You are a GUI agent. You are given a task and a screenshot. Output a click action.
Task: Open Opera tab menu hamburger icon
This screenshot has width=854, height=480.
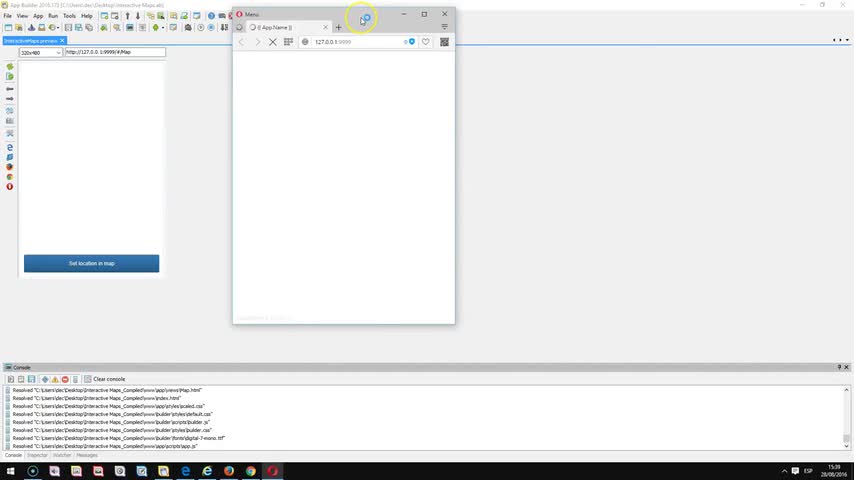tap(444, 27)
